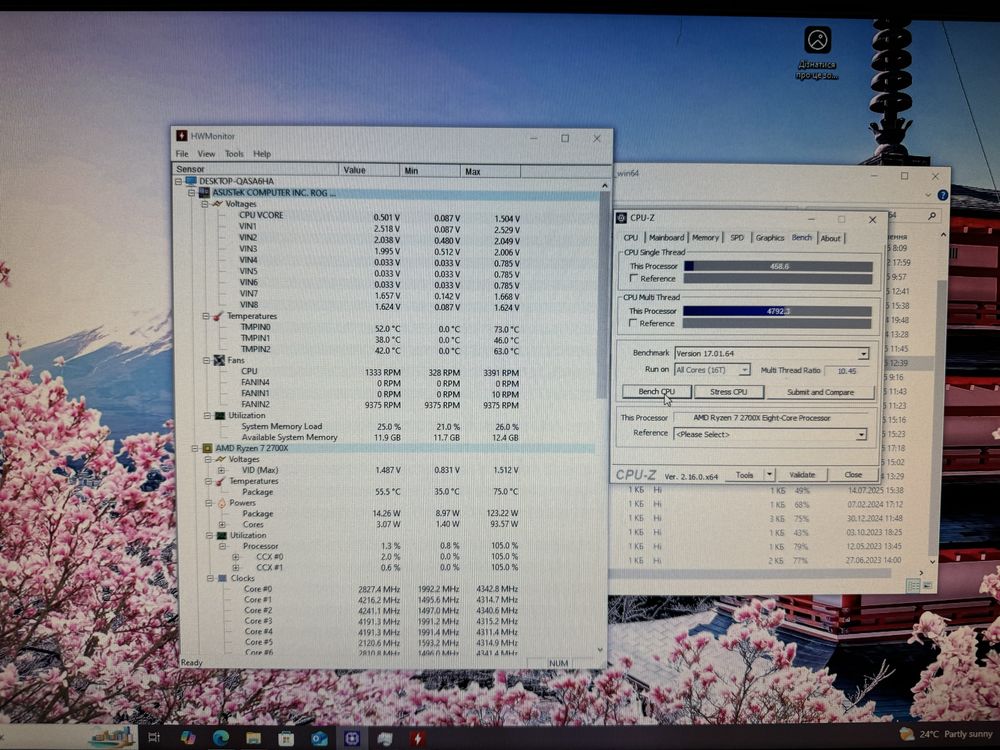Switch to the Mainboard tab in CPU-Z
The width and height of the screenshot is (1000, 750).
[666, 238]
